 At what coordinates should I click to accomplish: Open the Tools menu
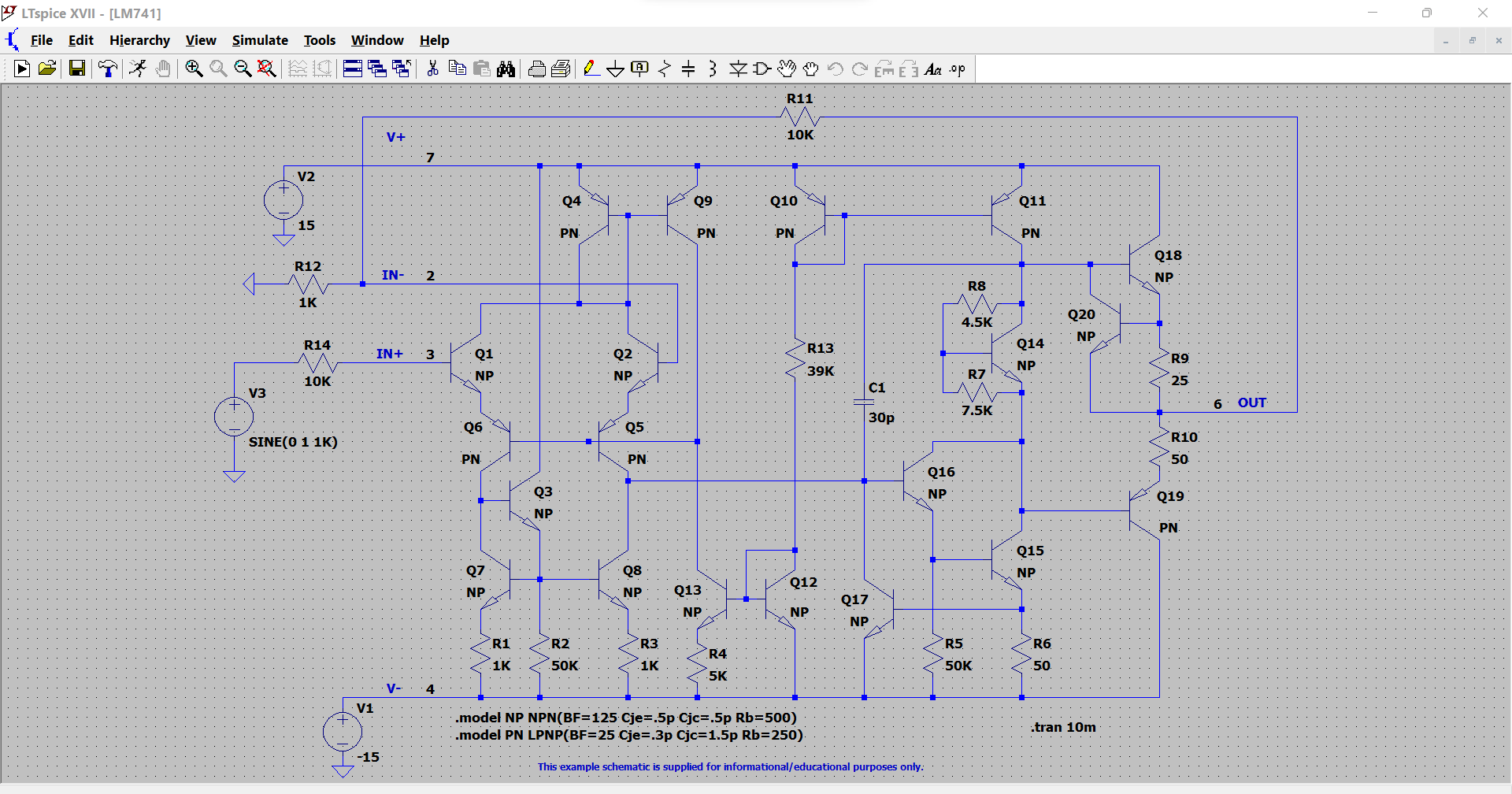click(x=320, y=40)
